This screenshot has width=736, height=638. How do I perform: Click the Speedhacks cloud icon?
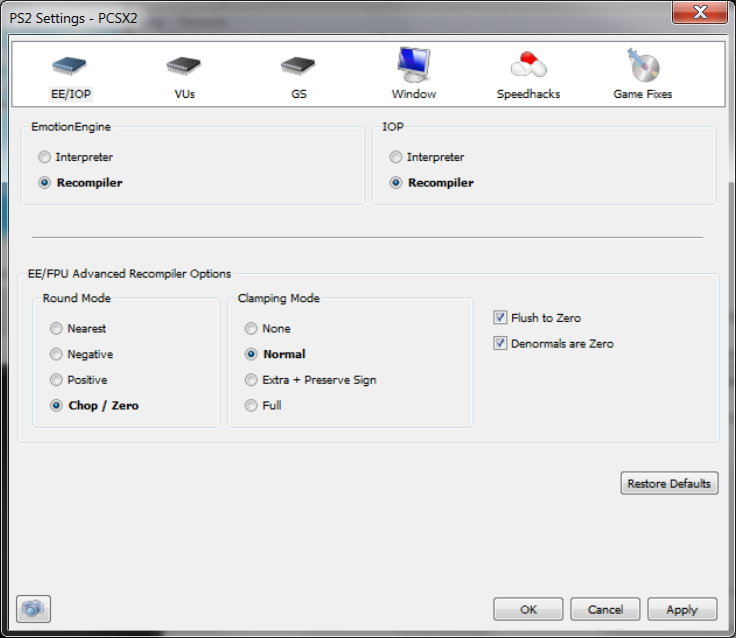529,64
